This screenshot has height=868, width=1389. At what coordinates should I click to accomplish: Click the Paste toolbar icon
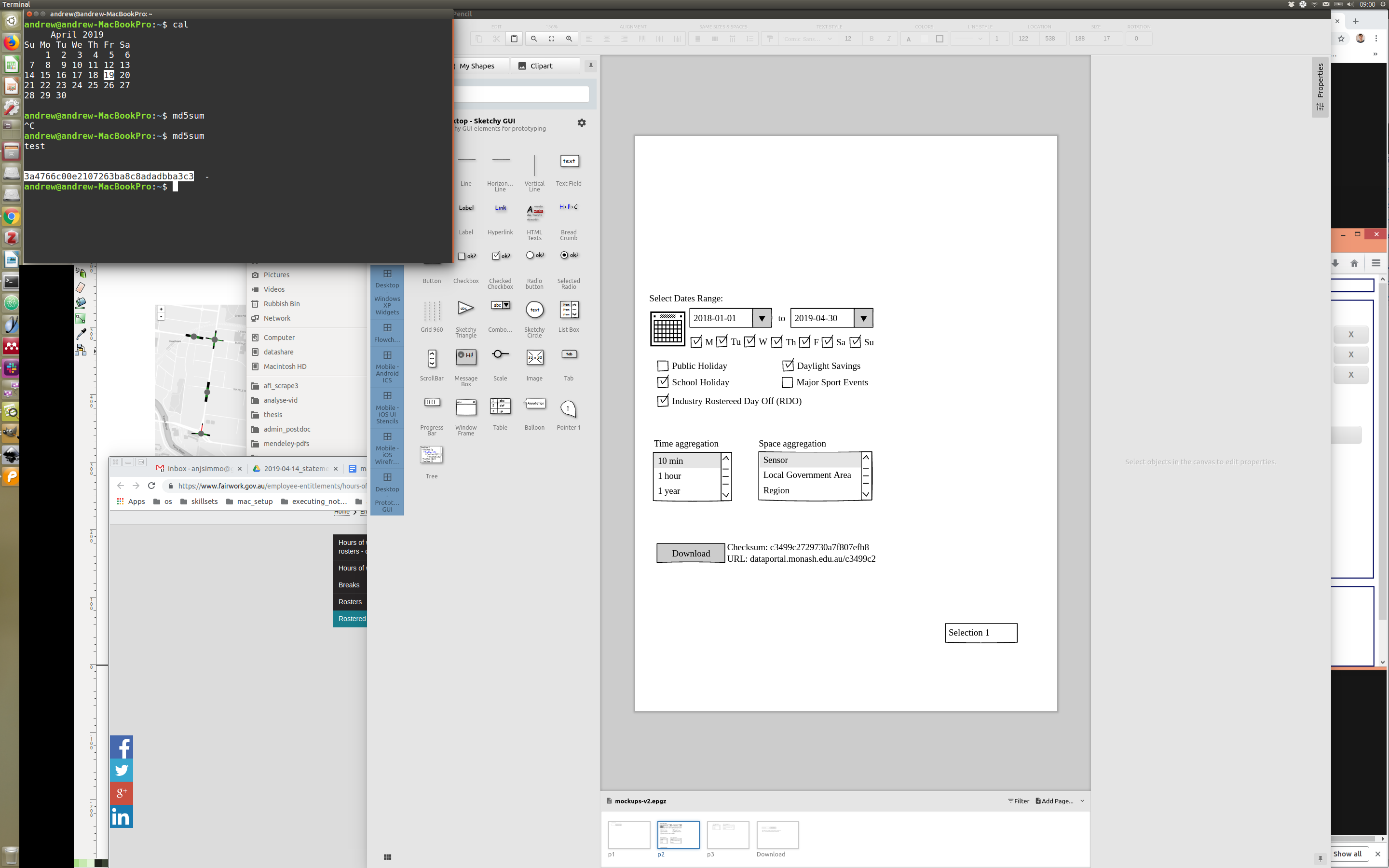(x=514, y=39)
